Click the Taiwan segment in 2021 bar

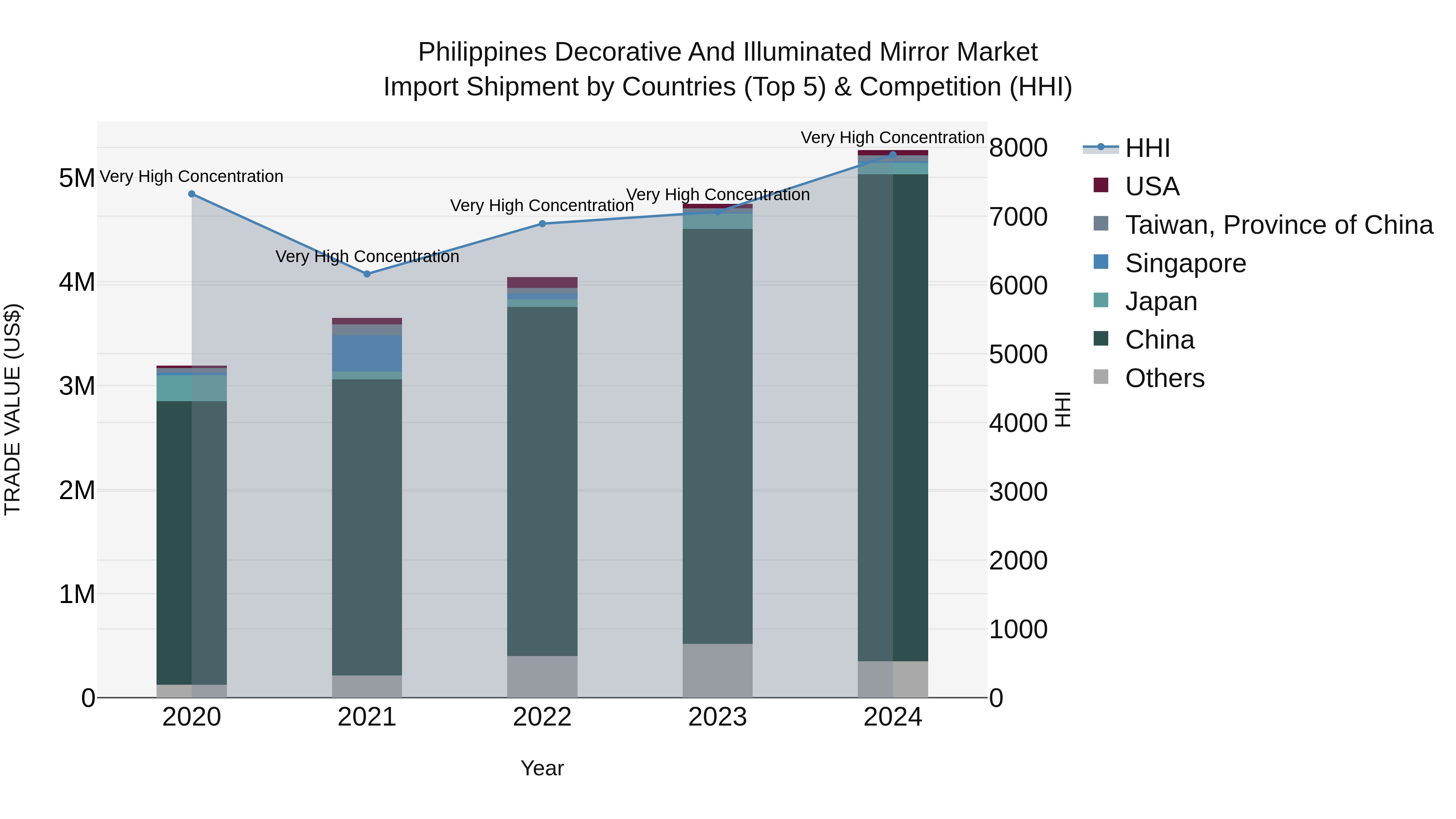[x=367, y=330]
